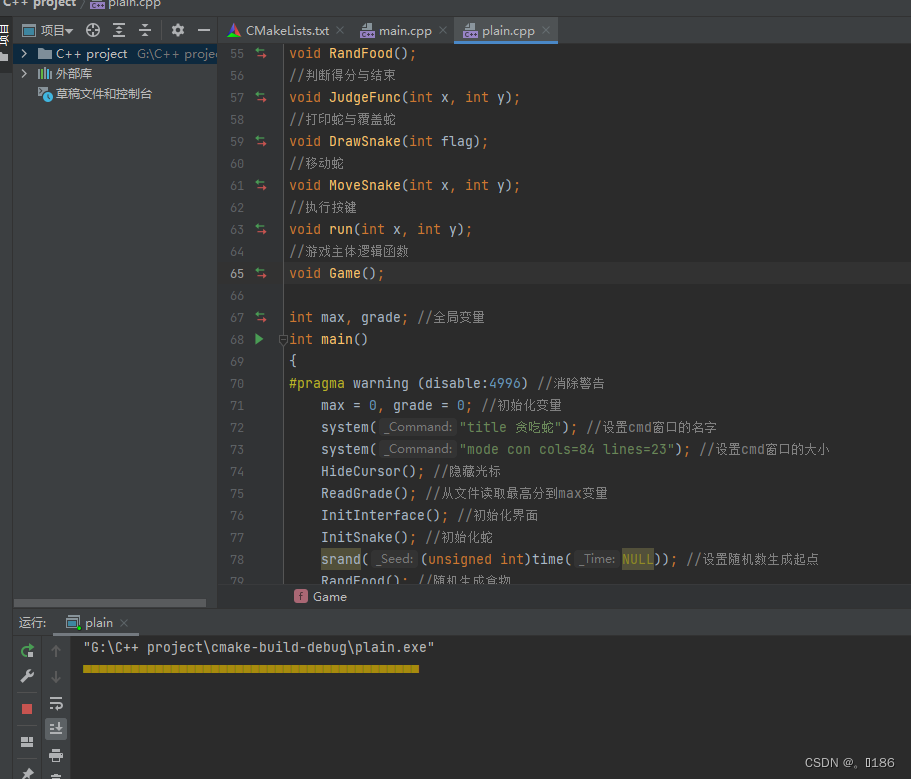Expand the C++ project folder node
The height and width of the screenshot is (779, 911).
[24, 53]
